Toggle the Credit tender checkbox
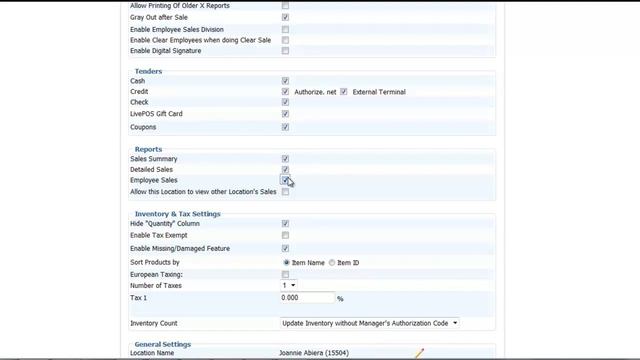This screenshot has width=640, height=360. (x=285, y=91)
